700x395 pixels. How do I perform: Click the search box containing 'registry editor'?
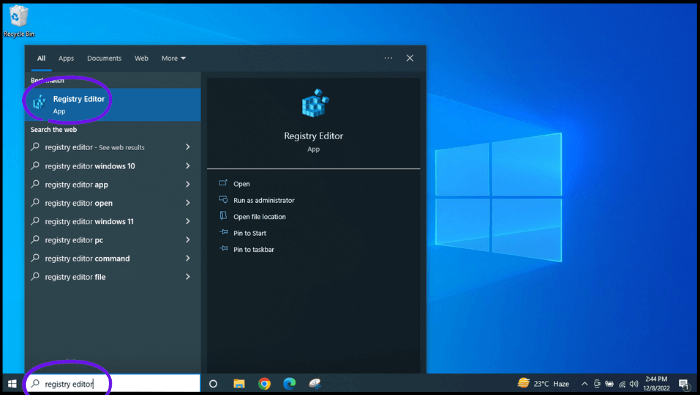pos(113,384)
